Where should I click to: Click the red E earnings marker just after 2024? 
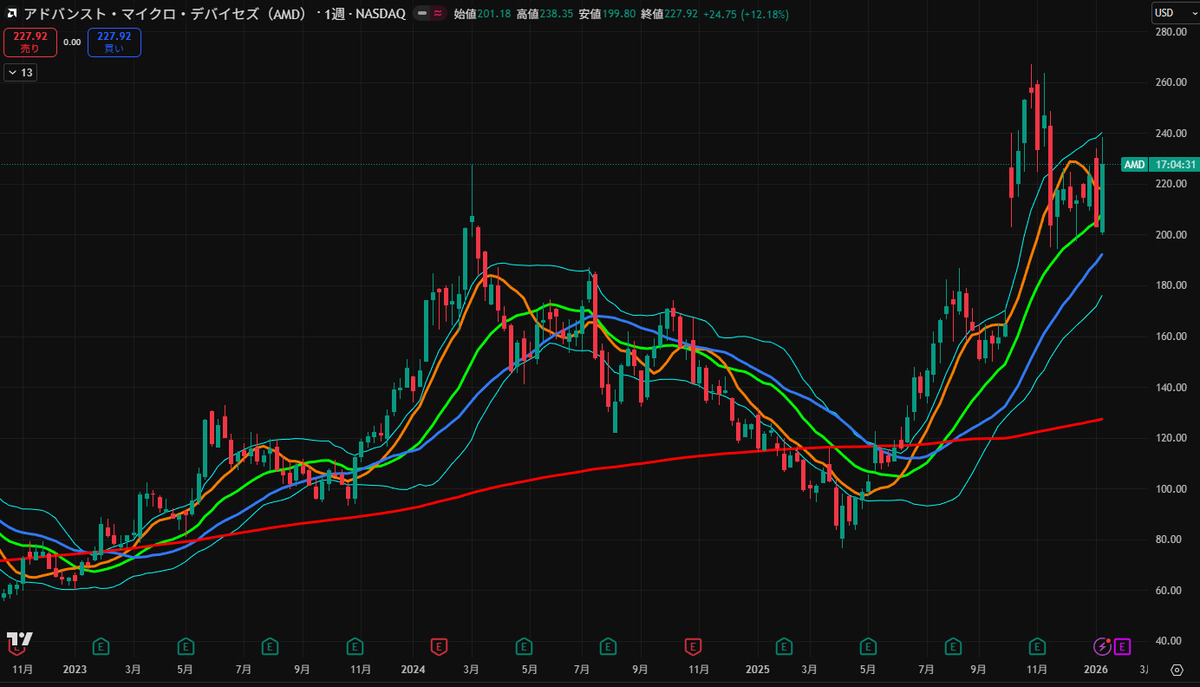437,646
